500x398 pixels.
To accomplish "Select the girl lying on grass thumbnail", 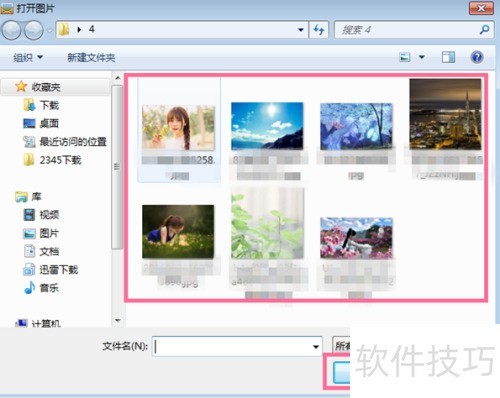I will [x=178, y=231].
